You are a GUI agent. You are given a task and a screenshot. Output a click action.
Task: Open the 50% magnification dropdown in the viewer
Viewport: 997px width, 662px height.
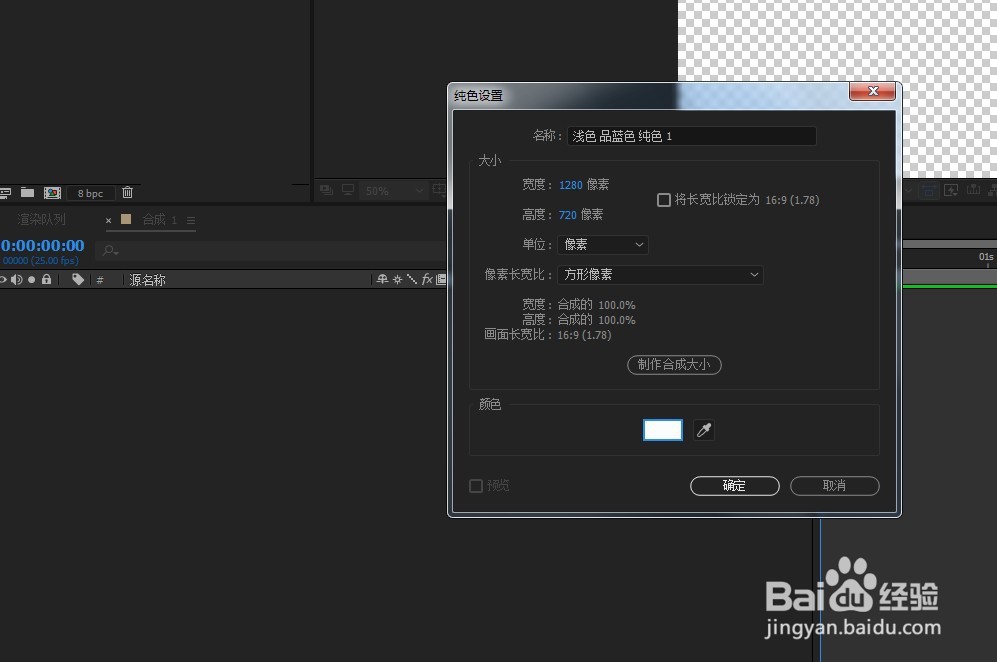click(394, 191)
